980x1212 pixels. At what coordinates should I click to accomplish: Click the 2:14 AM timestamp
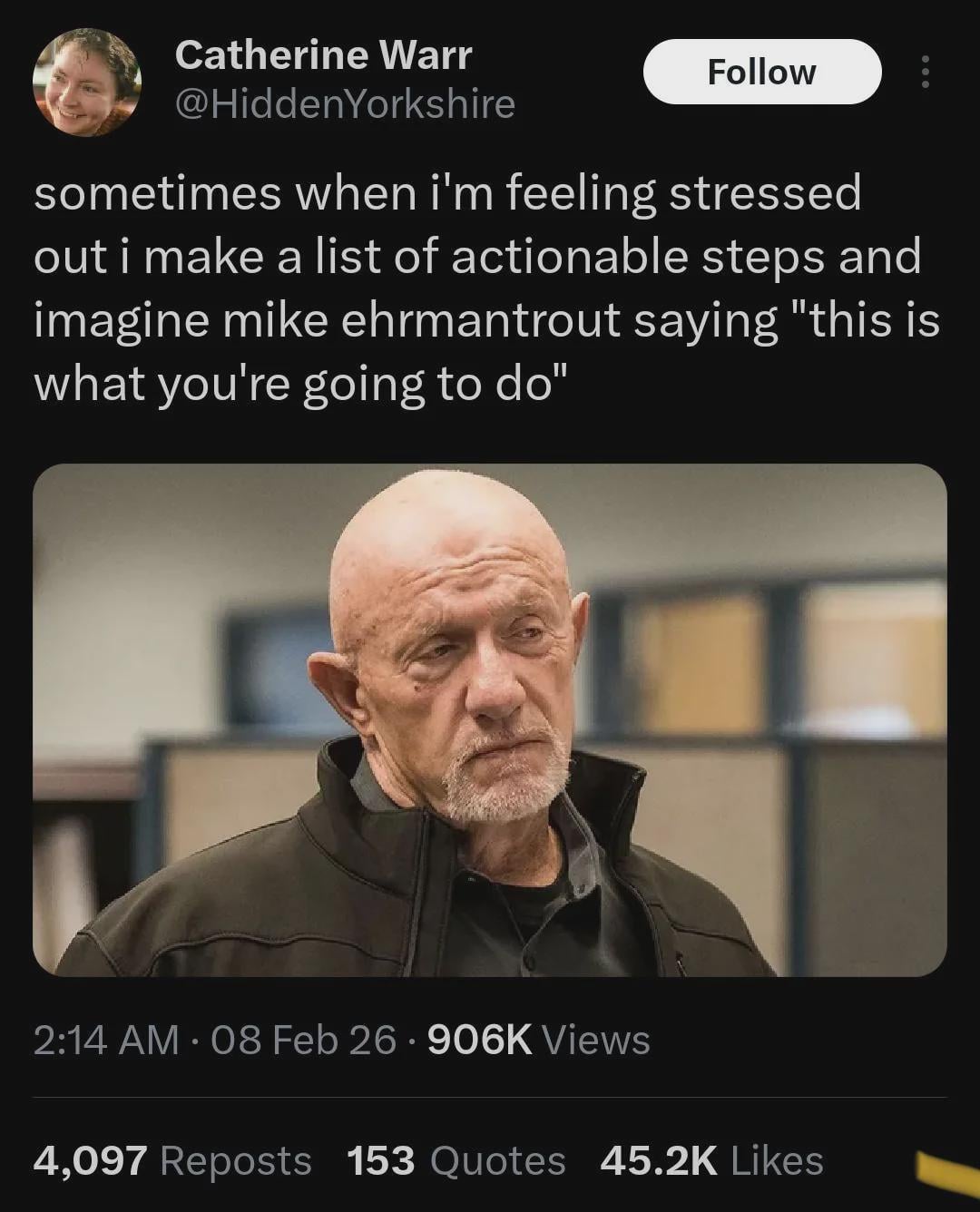coord(106,1040)
